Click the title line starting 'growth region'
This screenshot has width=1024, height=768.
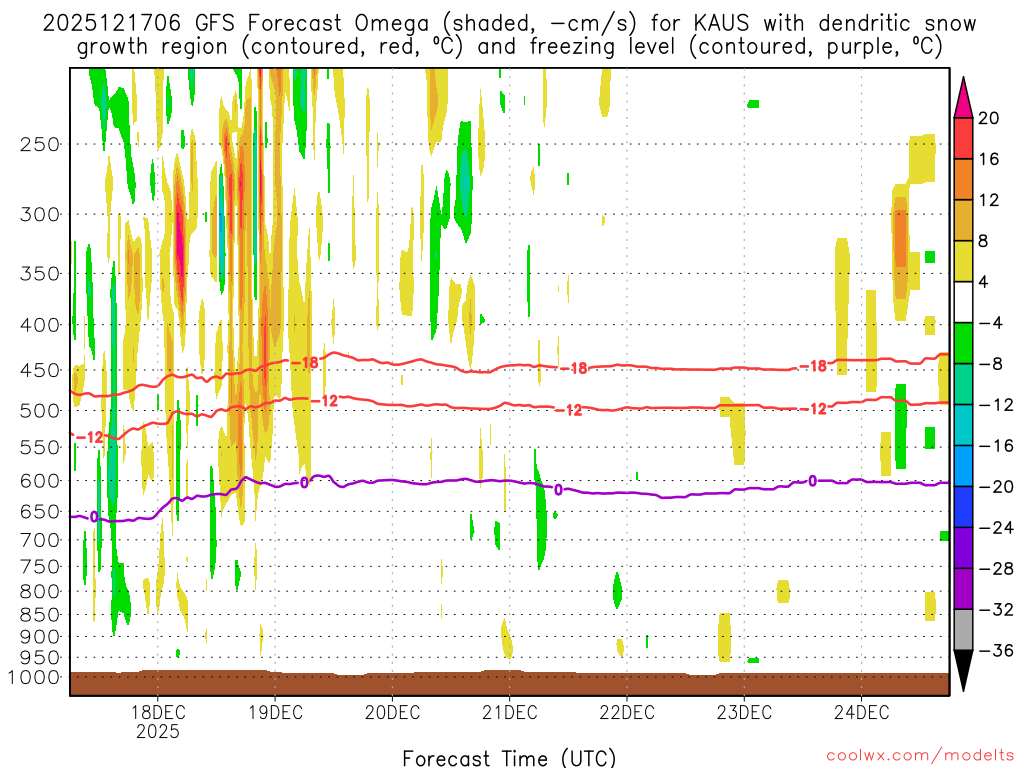click(x=509, y=47)
